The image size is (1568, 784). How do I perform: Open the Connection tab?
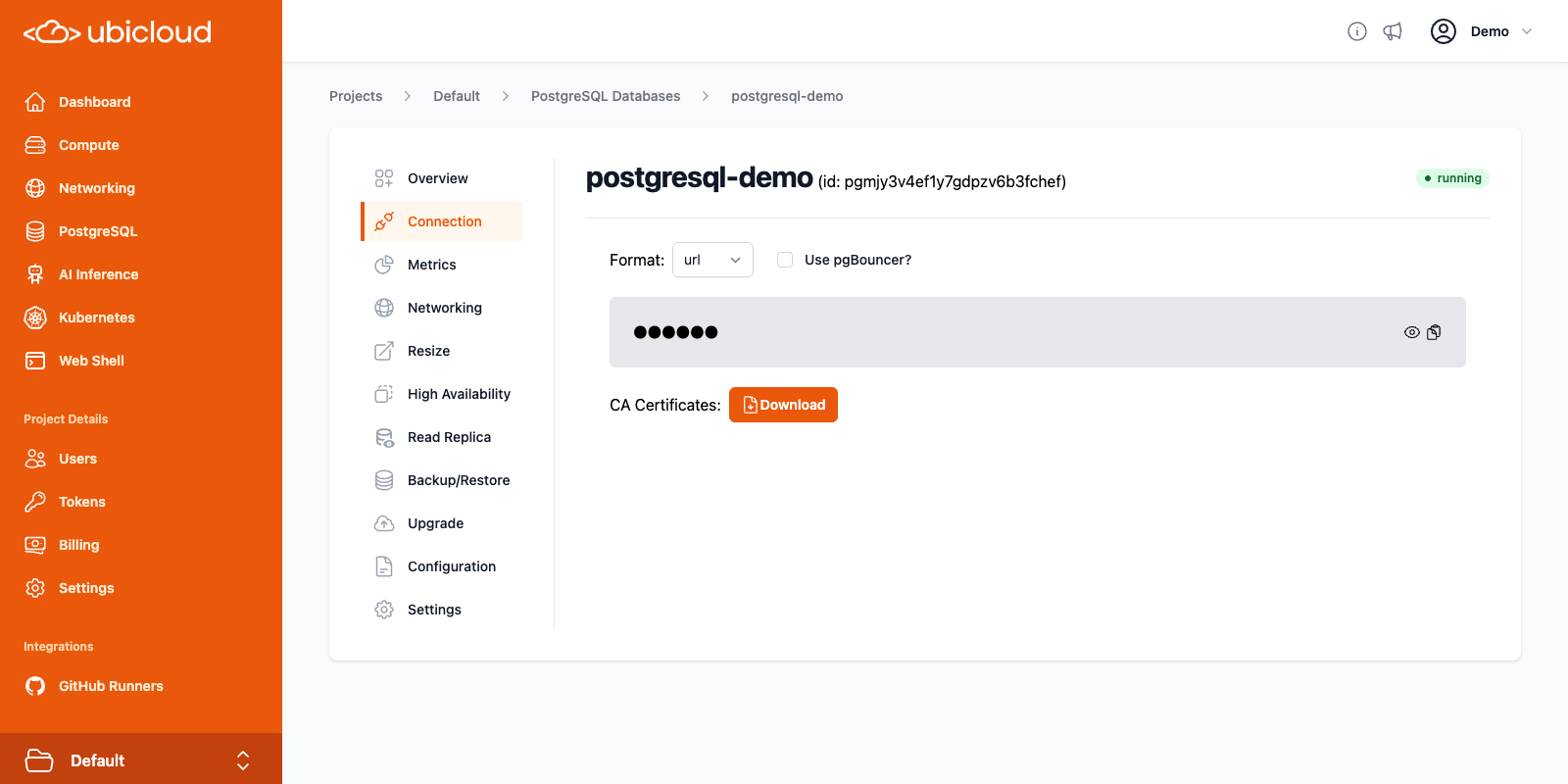coord(443,221)
